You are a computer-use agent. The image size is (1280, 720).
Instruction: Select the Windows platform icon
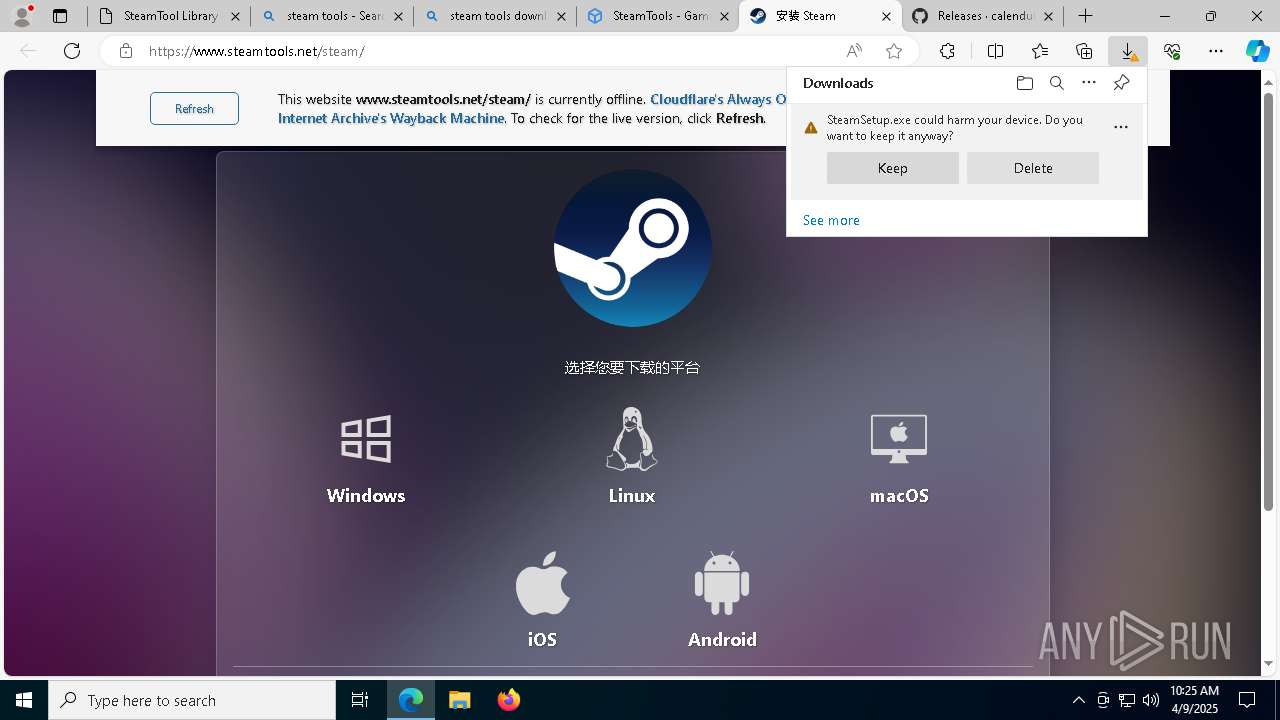pos(366,439)
